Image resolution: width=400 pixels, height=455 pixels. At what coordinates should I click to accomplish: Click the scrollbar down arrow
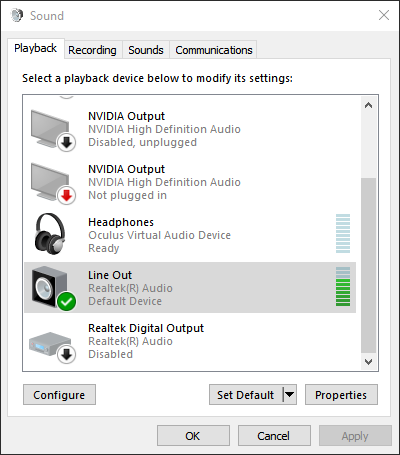pyautogui.click(x=368, y=362)
